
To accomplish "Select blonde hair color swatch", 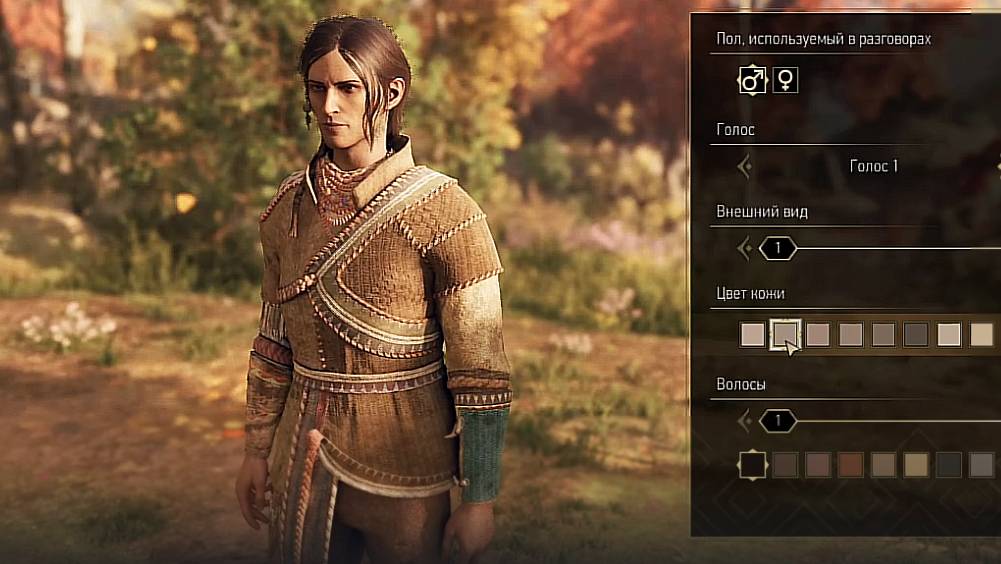I will [916, 465].
